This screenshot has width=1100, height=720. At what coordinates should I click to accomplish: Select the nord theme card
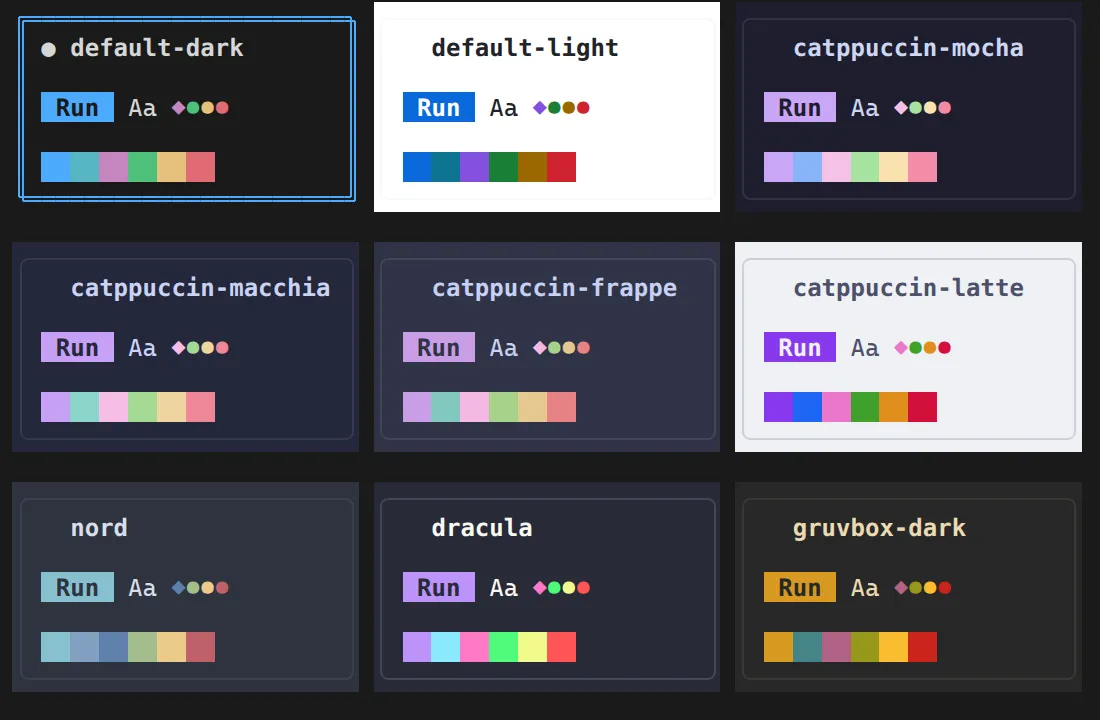click(x=187, y=589)
